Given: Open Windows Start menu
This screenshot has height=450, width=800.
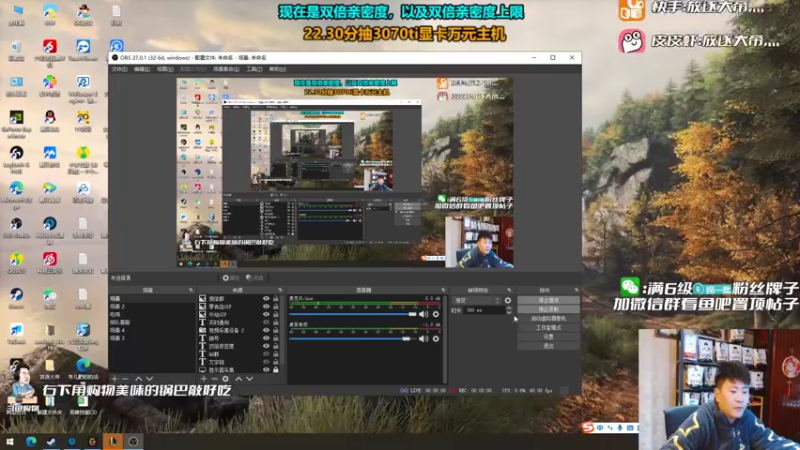Looking at the screenshot, I should (x=9, y=441).
